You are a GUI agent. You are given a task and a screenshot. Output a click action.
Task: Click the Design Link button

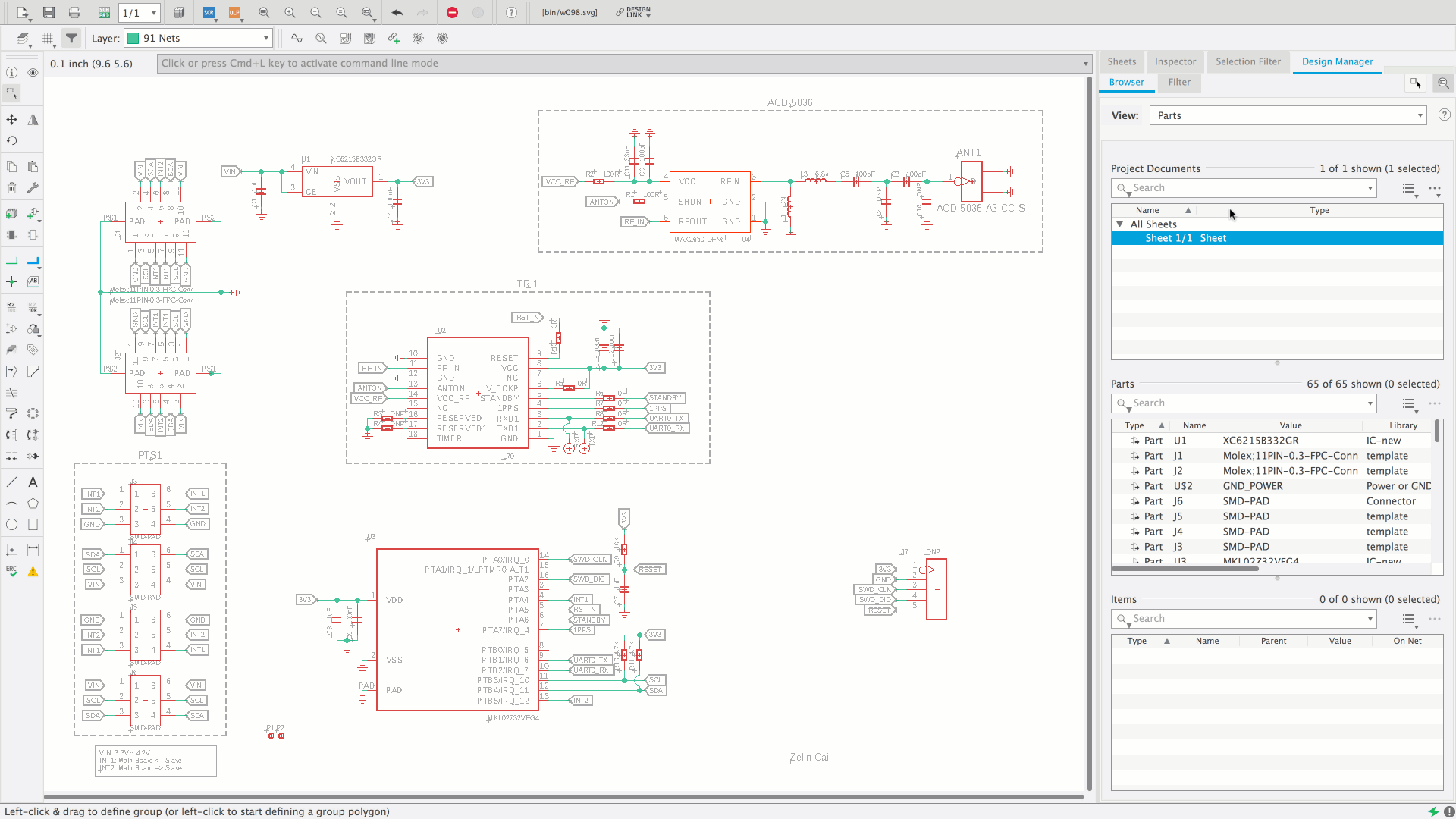point(633,12)
